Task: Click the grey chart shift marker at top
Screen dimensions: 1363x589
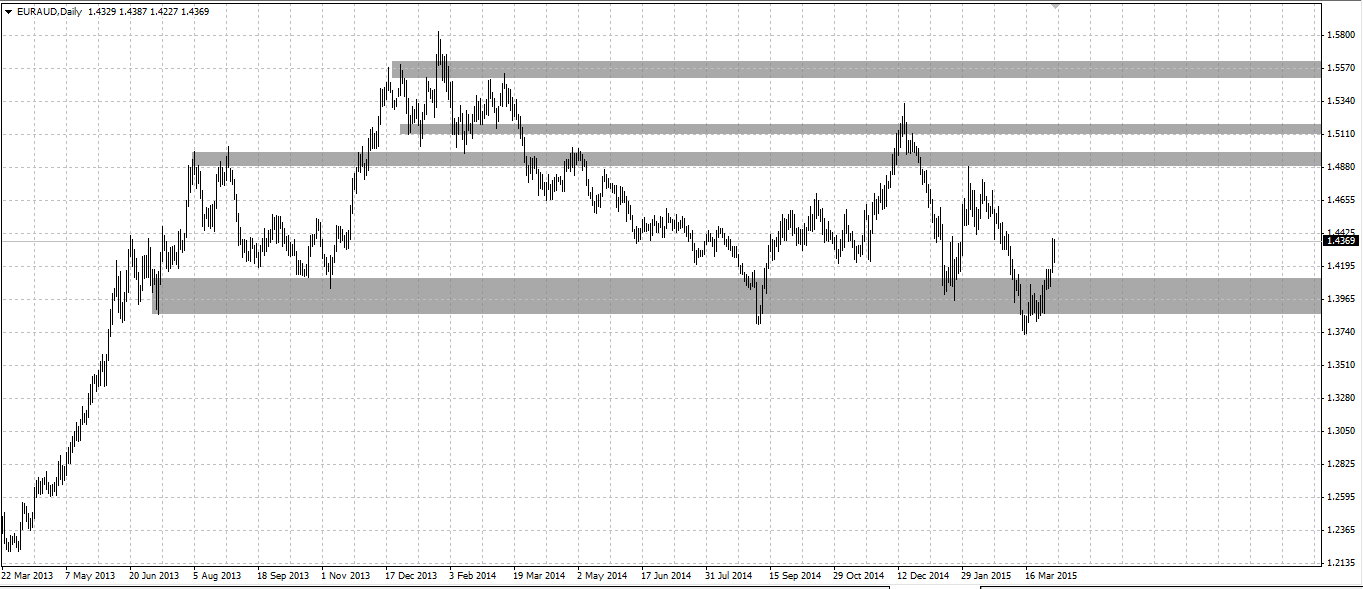Action: point(1055,6)
